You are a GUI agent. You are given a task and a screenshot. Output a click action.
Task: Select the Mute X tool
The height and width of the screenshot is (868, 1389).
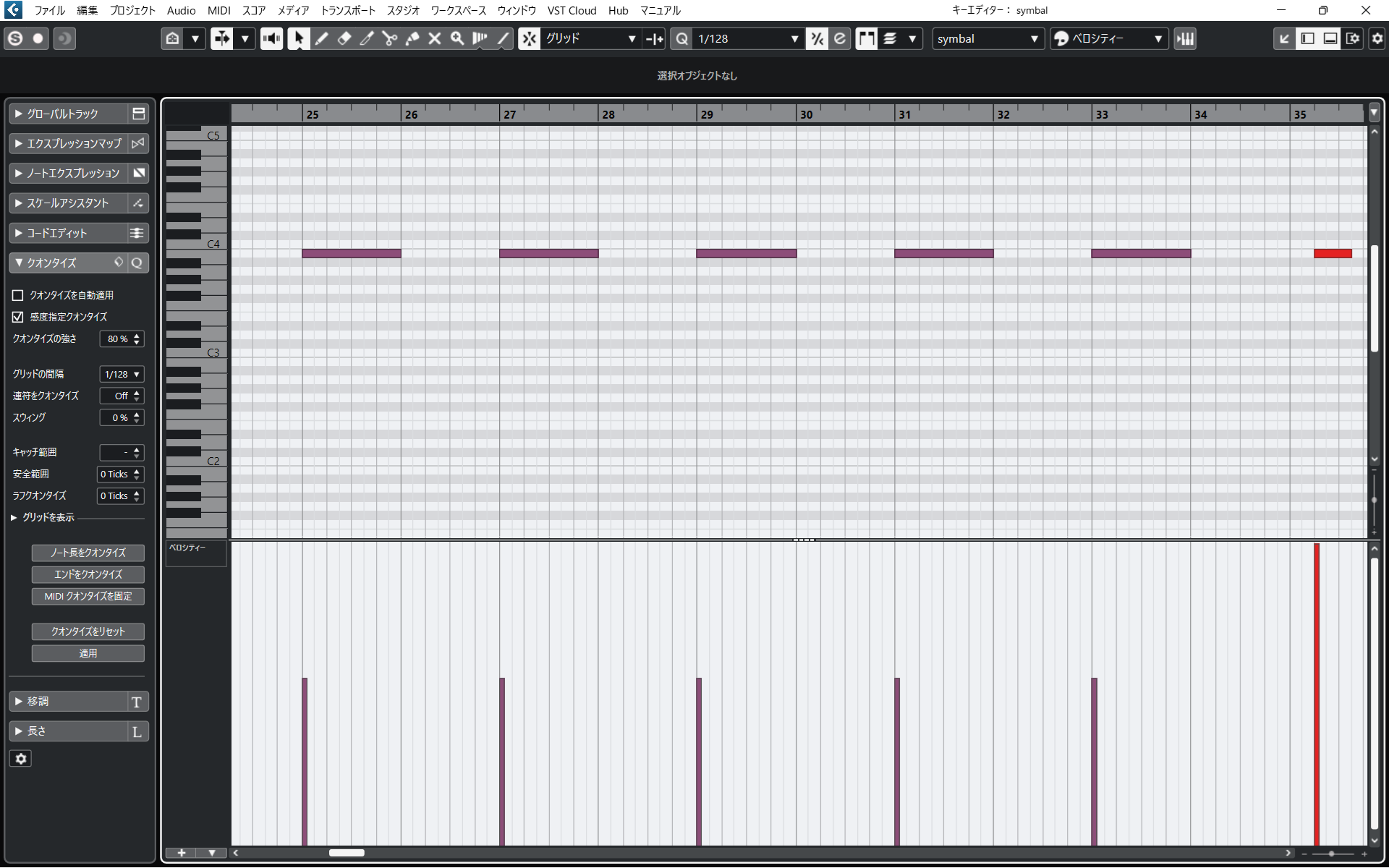tap(435, 39)
